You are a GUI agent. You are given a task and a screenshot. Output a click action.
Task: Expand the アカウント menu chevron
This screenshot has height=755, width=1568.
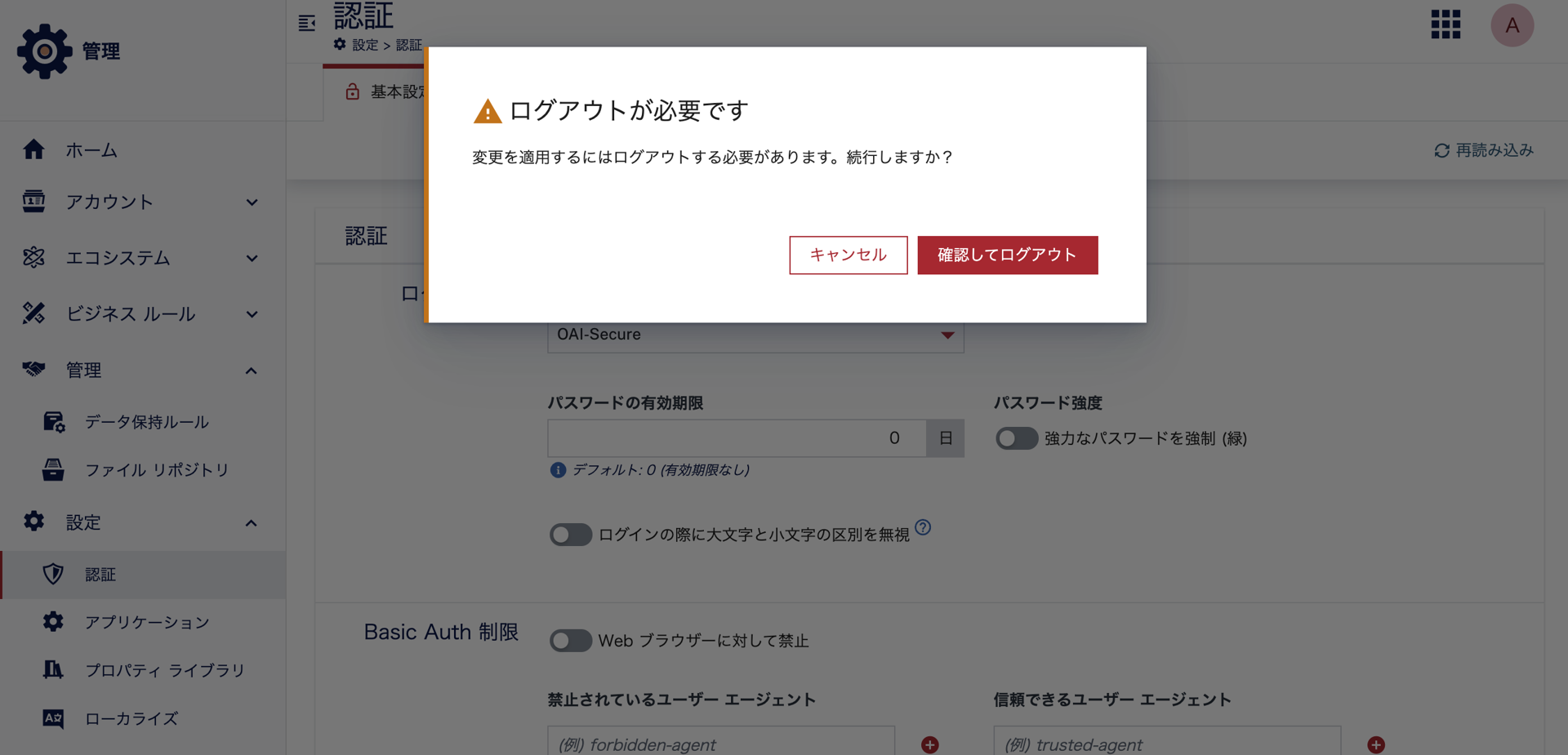point(252,202)
